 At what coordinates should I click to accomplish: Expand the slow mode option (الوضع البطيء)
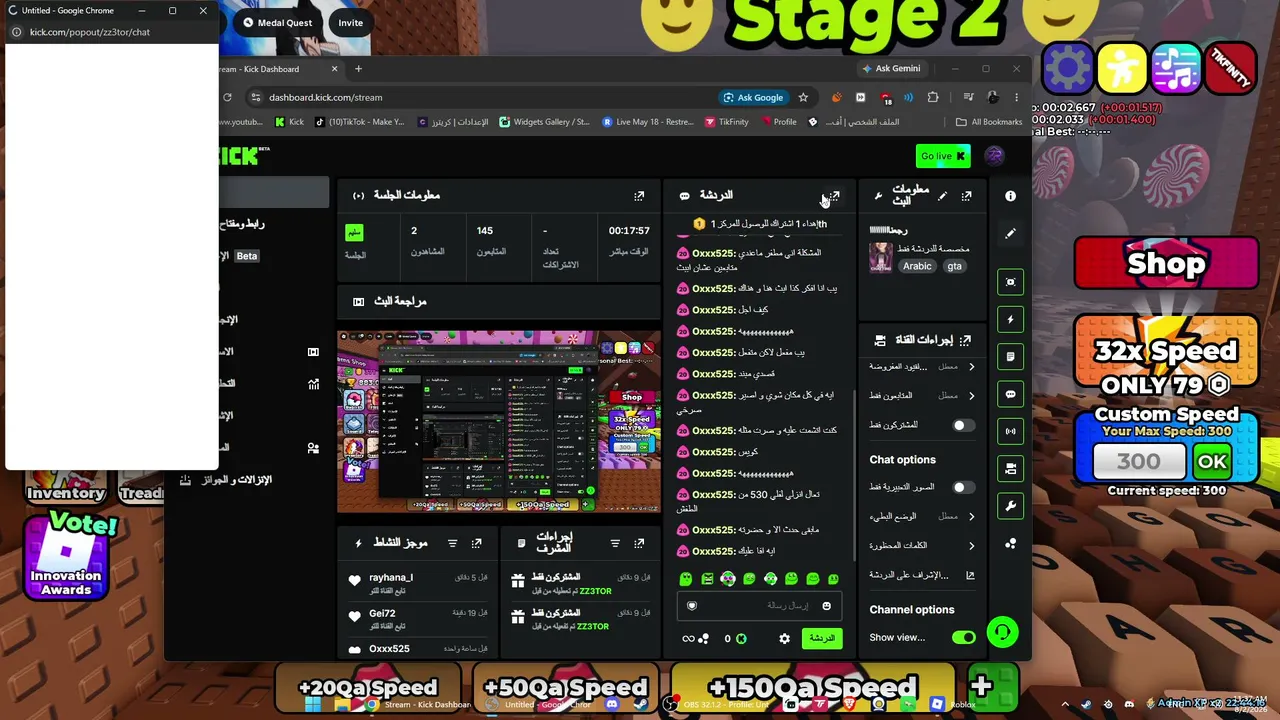pos(971,517)
